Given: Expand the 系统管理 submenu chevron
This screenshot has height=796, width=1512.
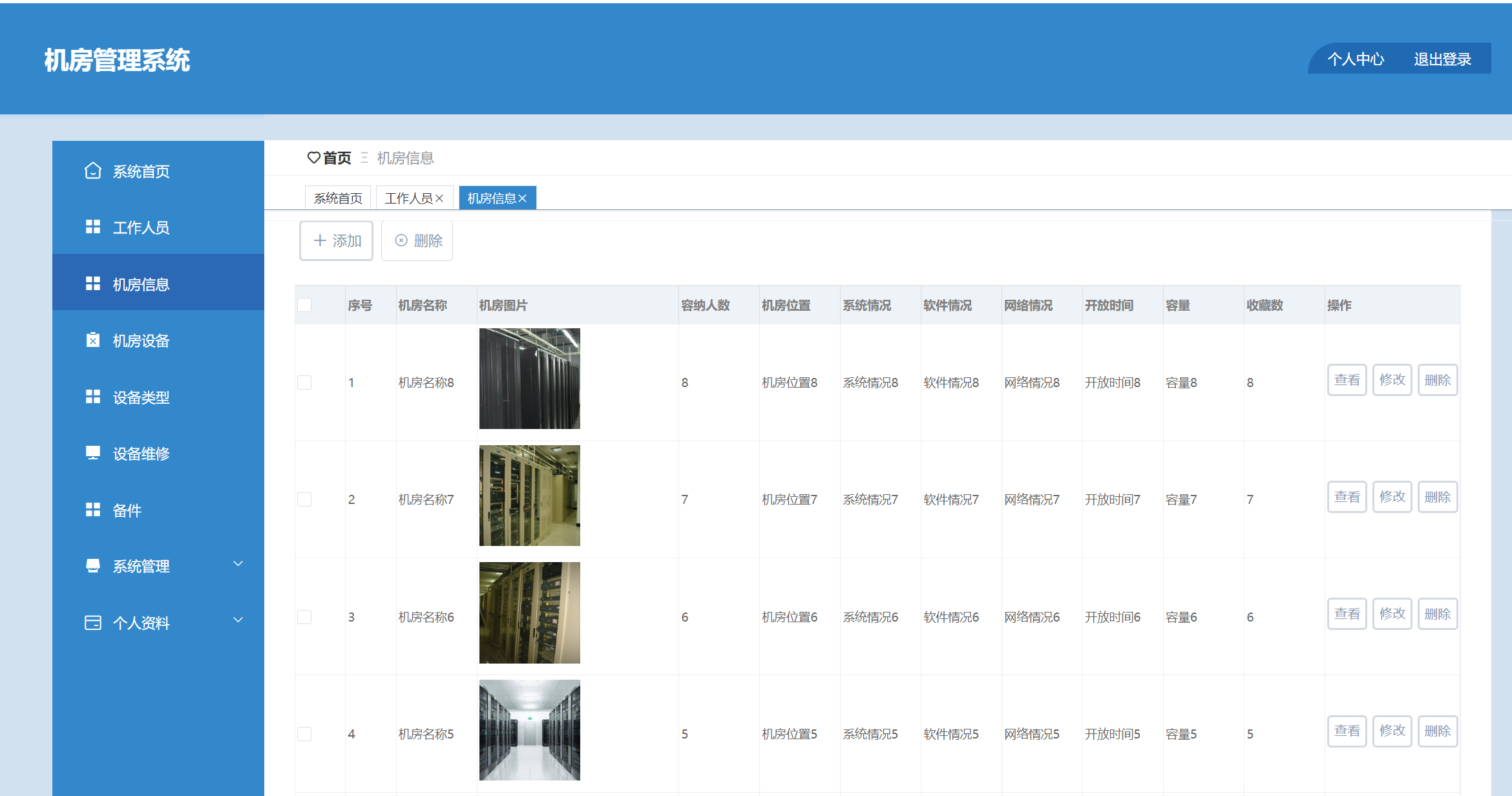Looking at the screenshot, I should click(238, 564).
